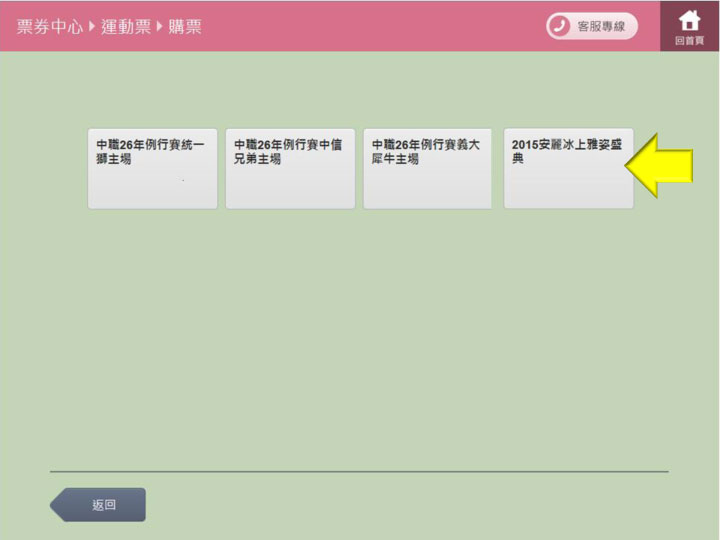The width and height of the screenshot is (720, 540).
Task: Click the home icon to return home
Action: click(689, 20)
